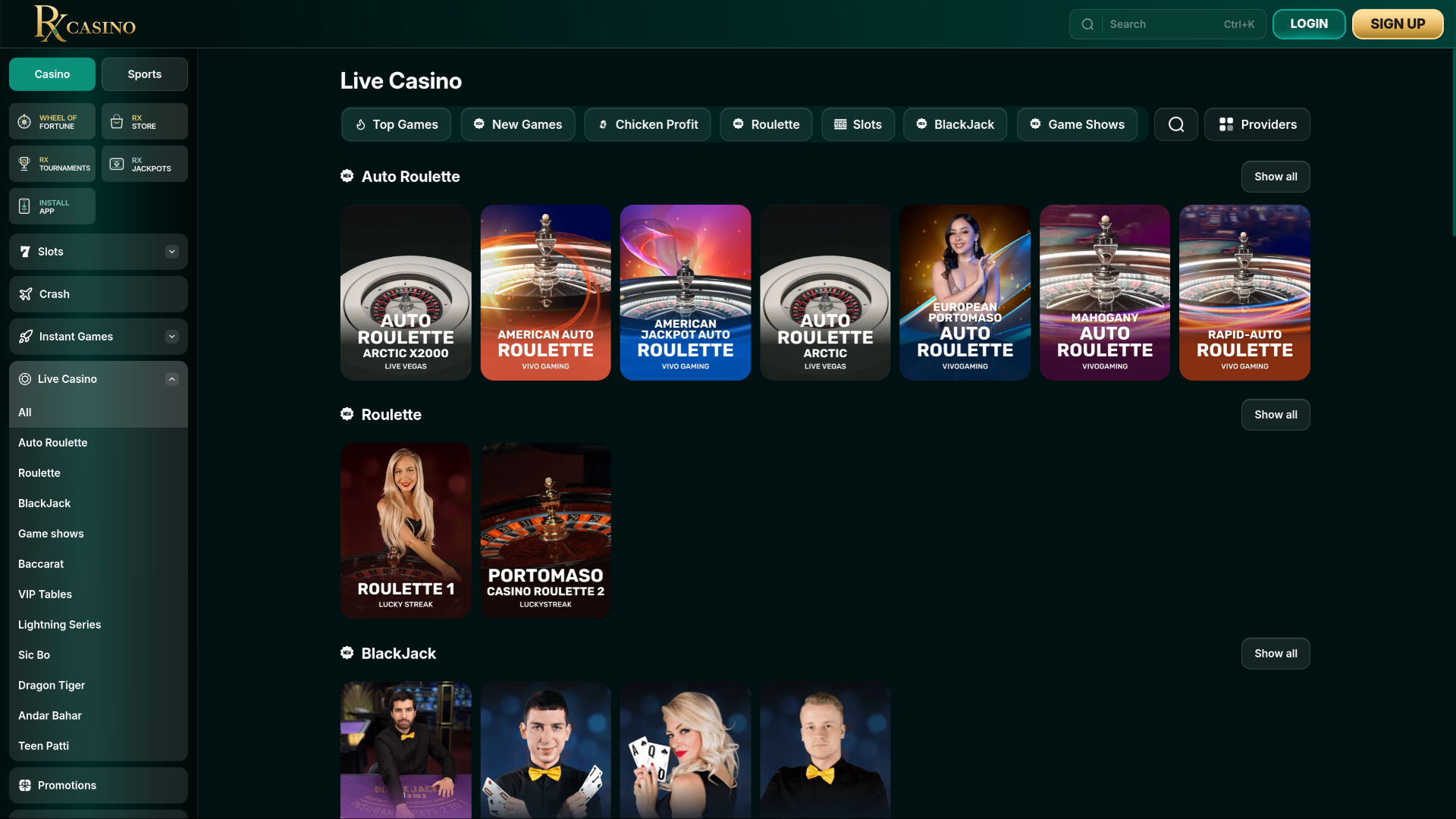Open RX Jackpots shortcut
Image resolution: width=1456 pixels, height=819 pixels.
coord(145,164)
